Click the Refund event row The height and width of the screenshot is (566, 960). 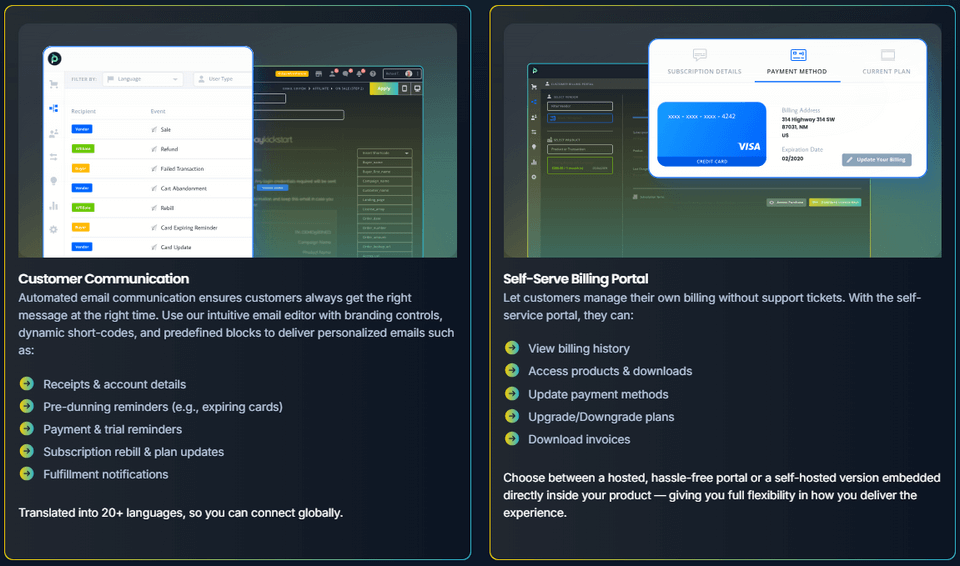[160, 149]
